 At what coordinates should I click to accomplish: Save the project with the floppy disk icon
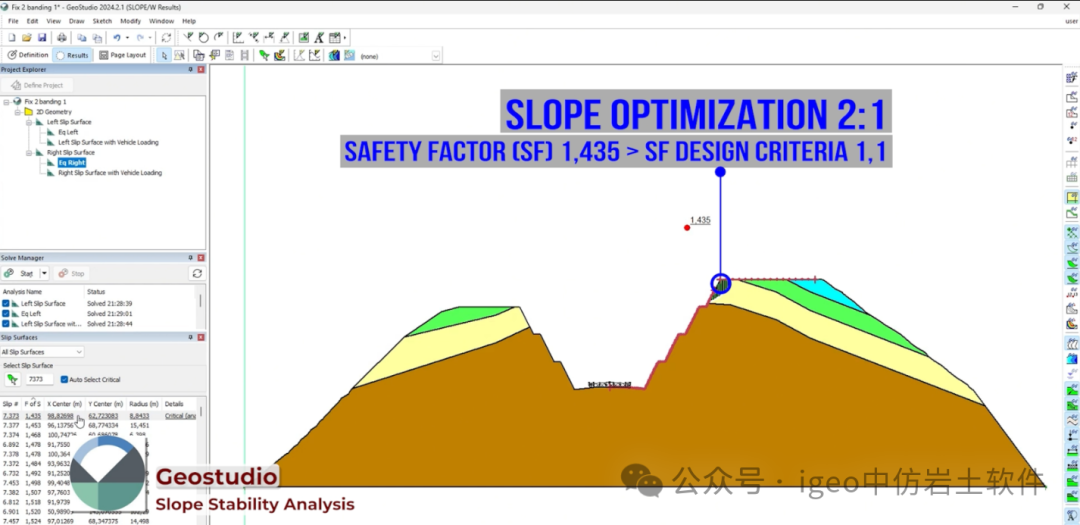pos(42,37)
